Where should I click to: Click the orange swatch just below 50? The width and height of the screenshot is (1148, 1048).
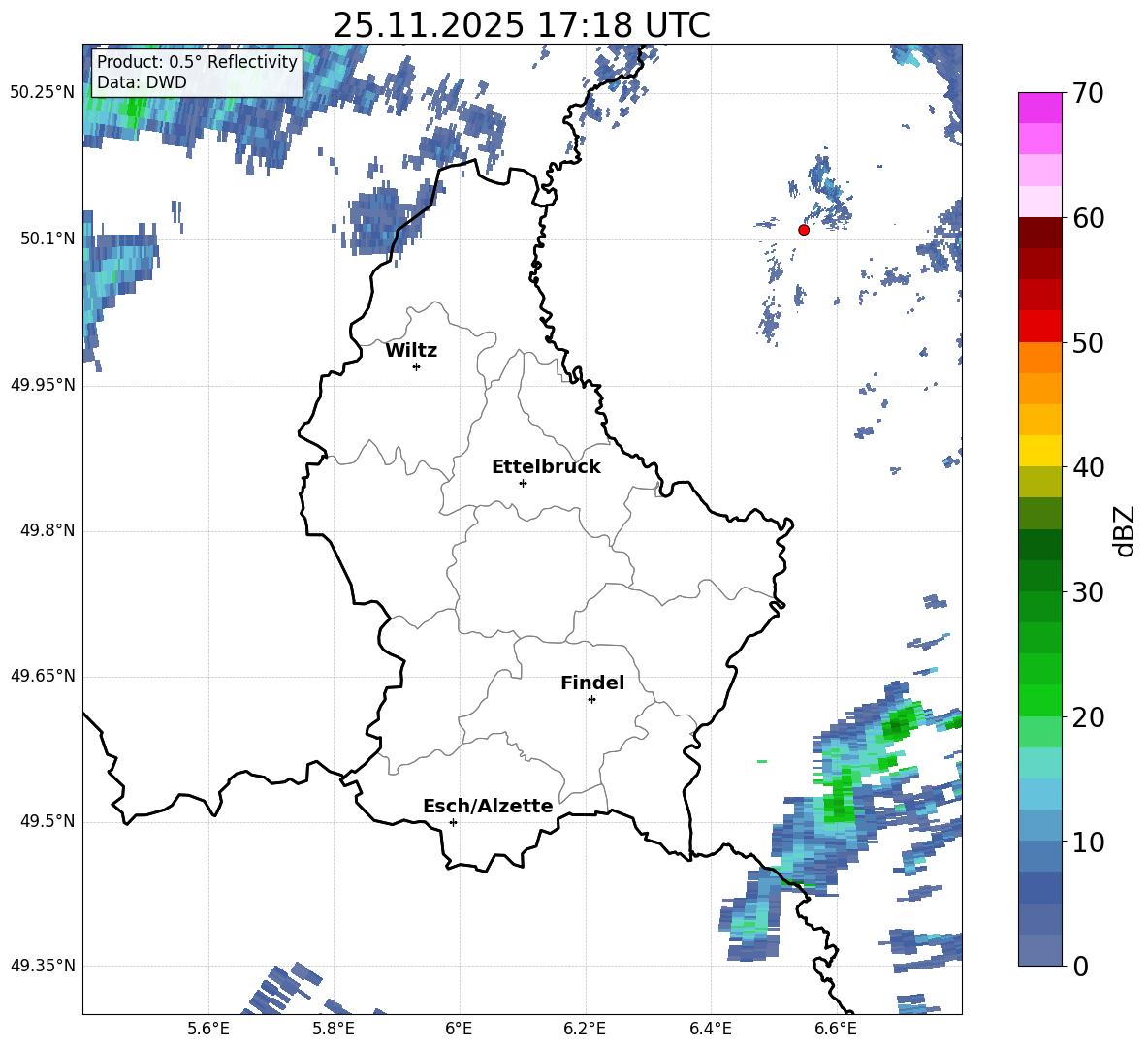(x=1039, y=358)
